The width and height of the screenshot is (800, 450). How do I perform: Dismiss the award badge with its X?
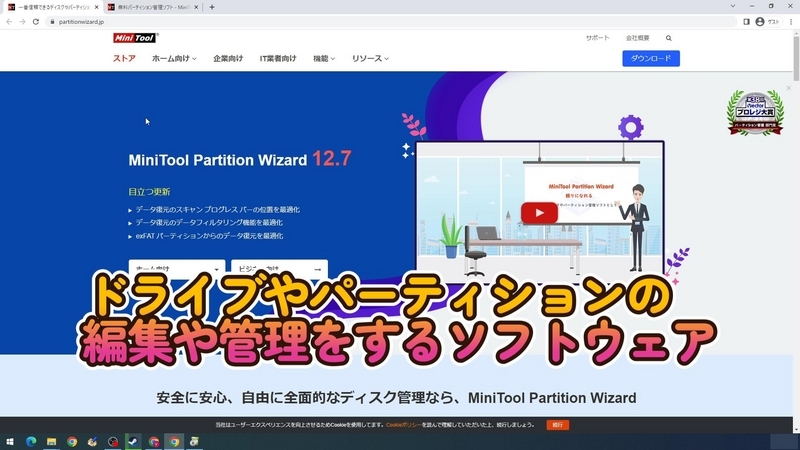(x=789, y=88)
